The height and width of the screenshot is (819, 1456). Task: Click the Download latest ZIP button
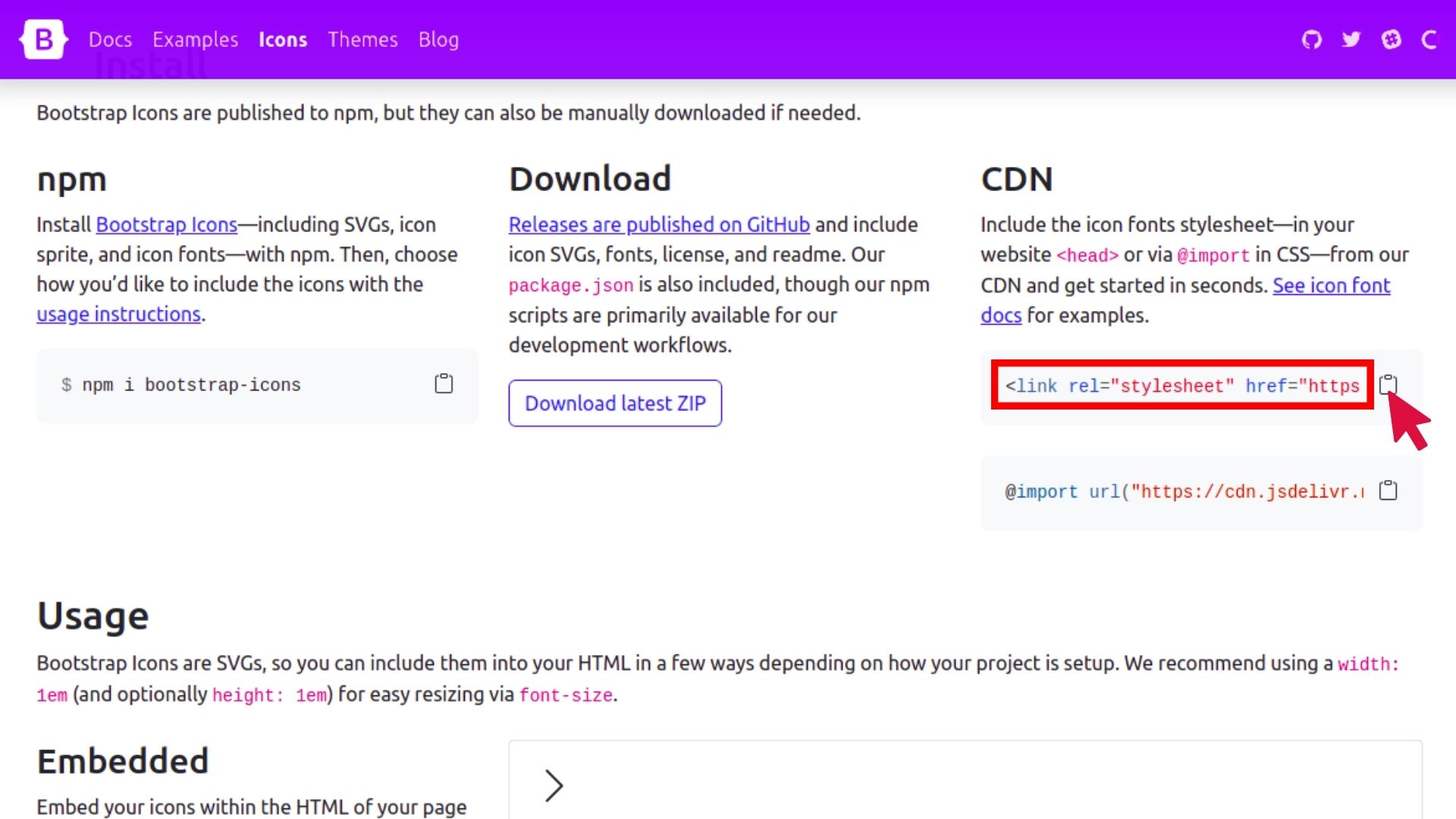[x=615, y=403]
